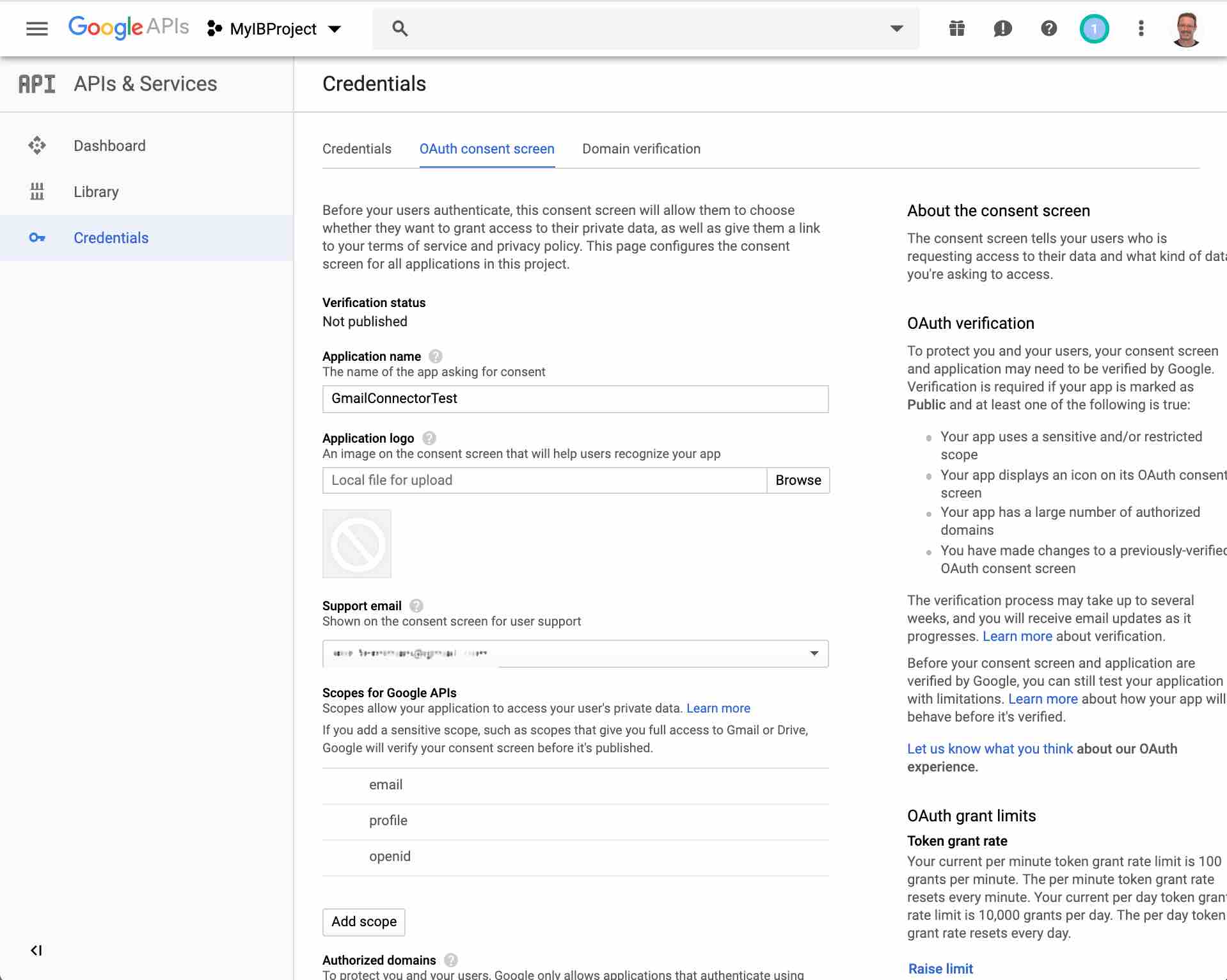Click the Raise limit link
1227x980 pixels.
coord(940,968)
